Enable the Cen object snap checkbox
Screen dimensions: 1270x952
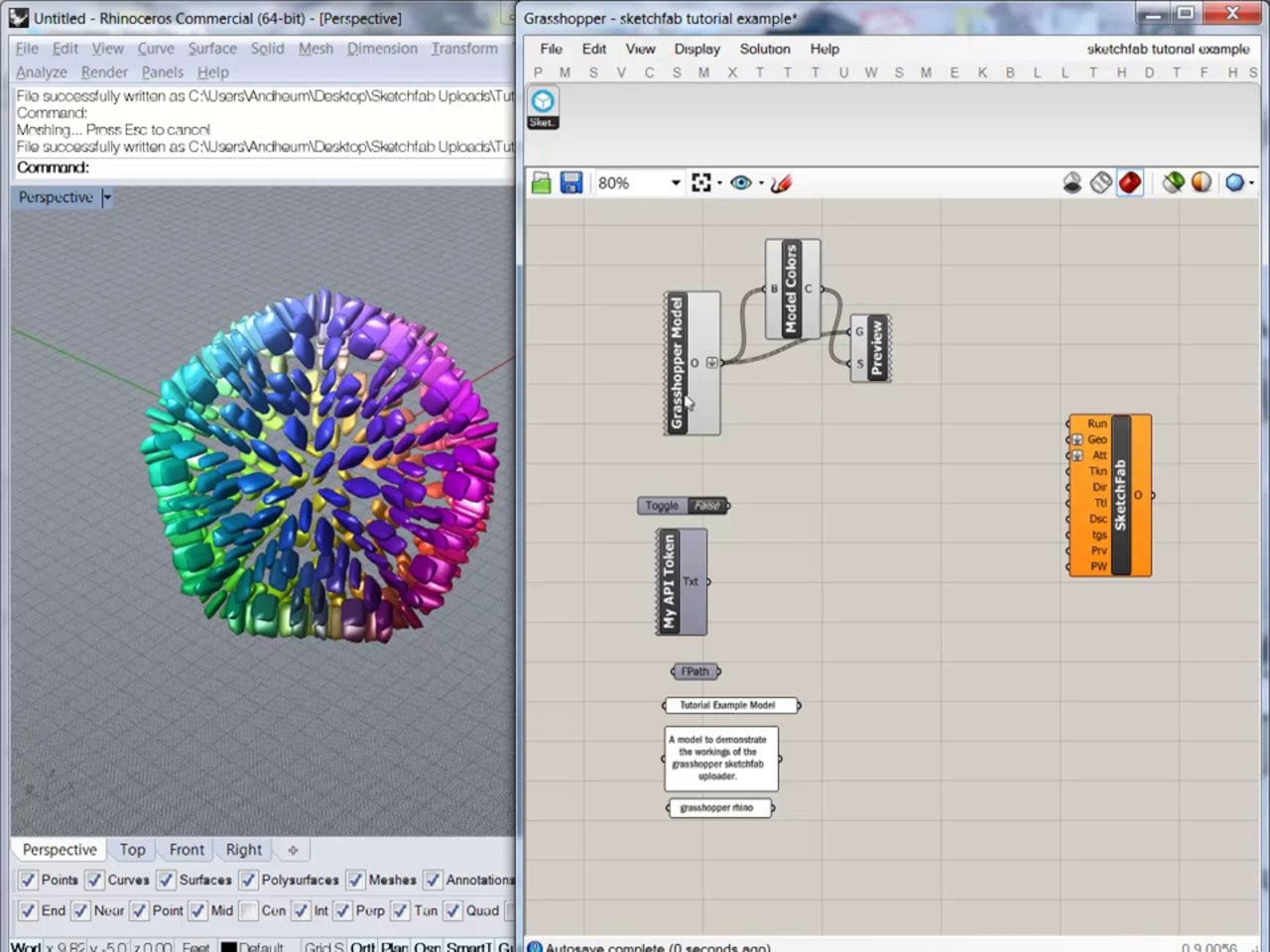point(248,910)
